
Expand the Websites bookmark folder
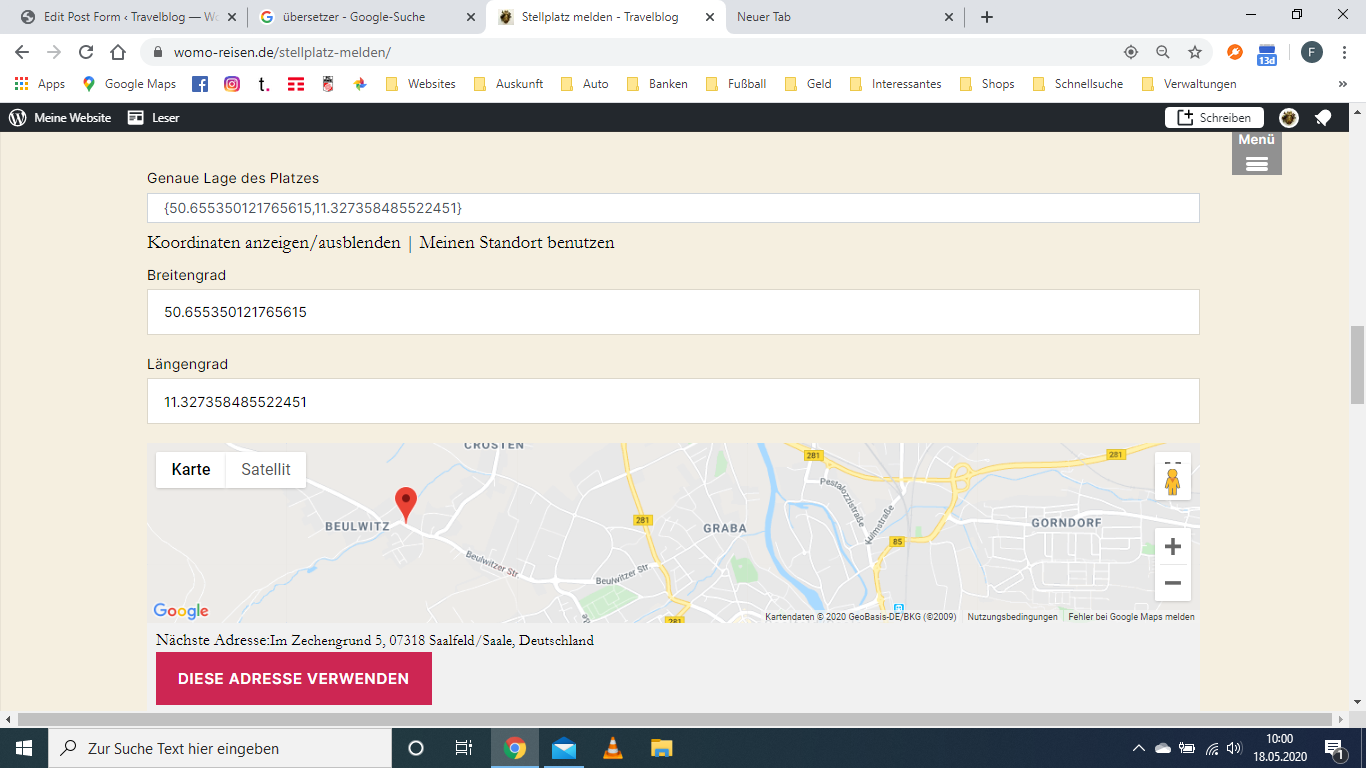(x=420, y=84)
